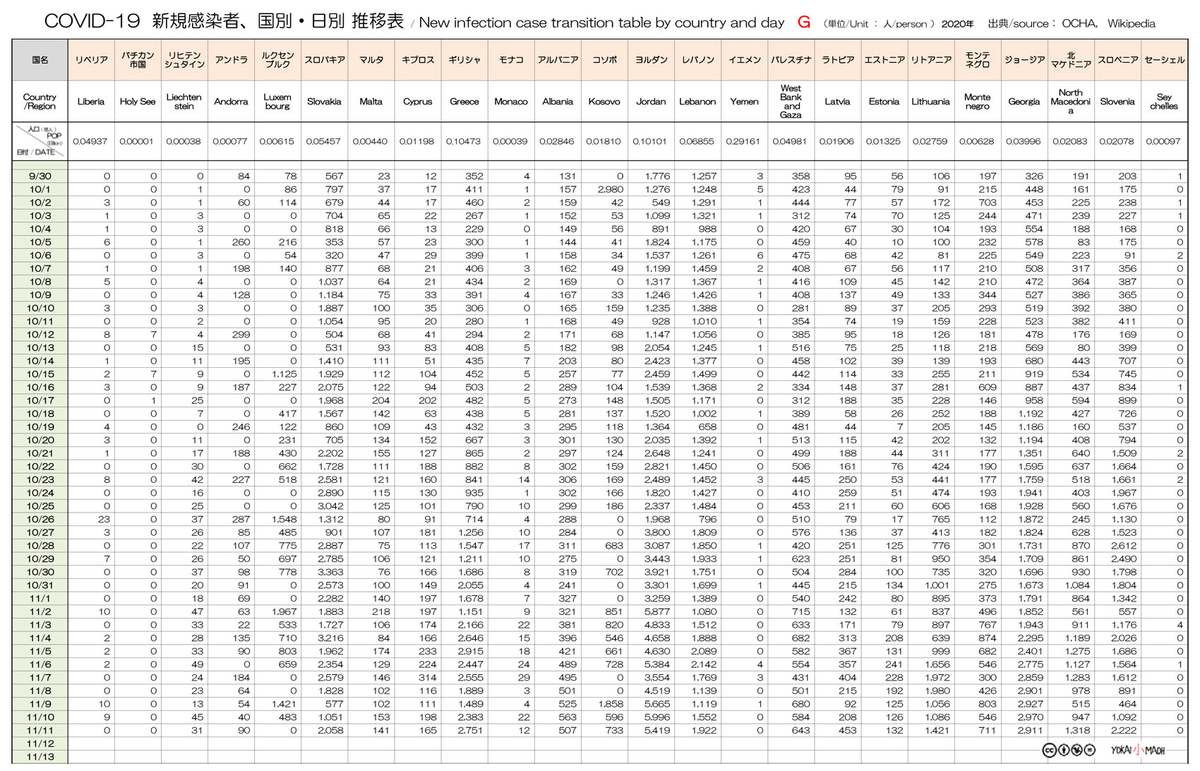Select the 11/11 date row label
This screenshot has width=1200, height=771.
pos(39,730)
